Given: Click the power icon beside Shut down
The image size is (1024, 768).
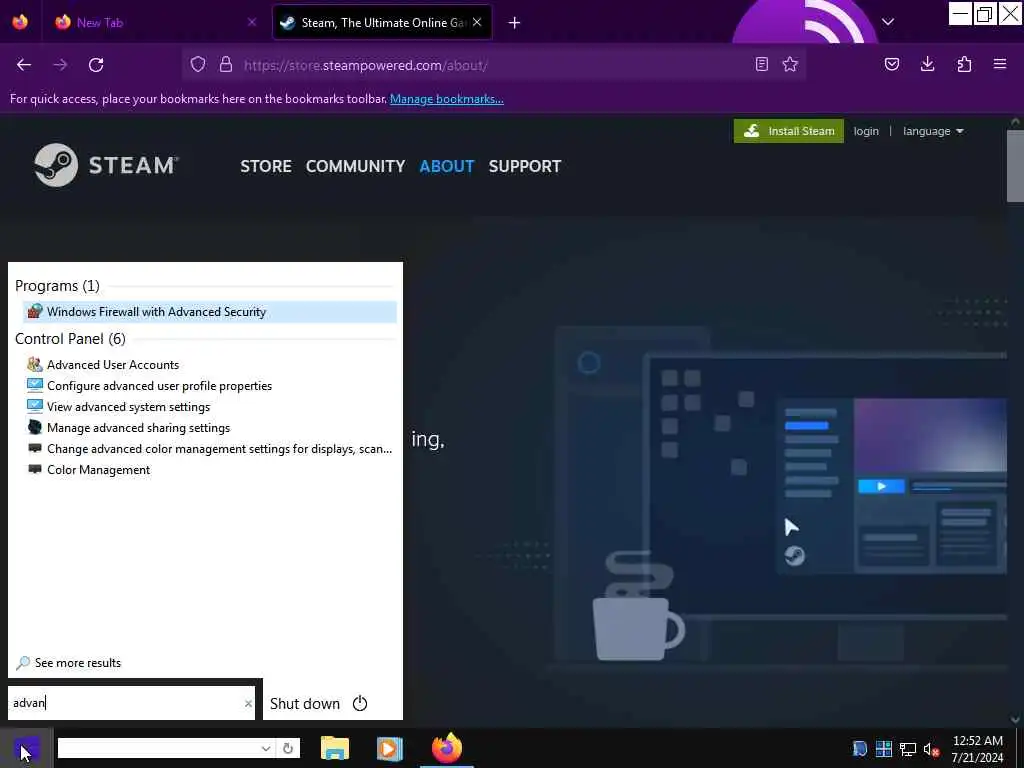Looking at the screenshot, I should tap(360, 703).
